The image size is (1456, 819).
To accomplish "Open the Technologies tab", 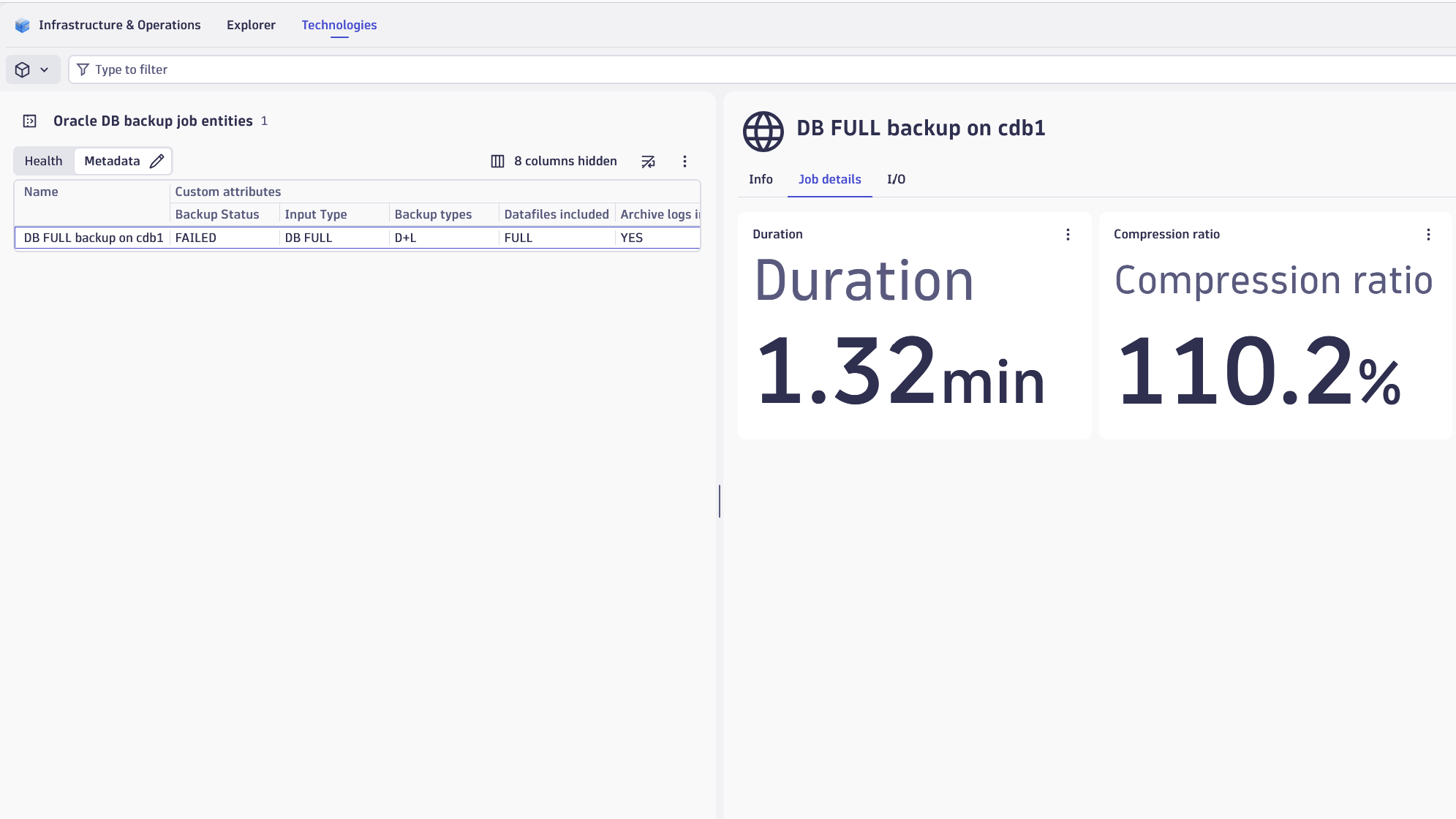I will 339,25.
